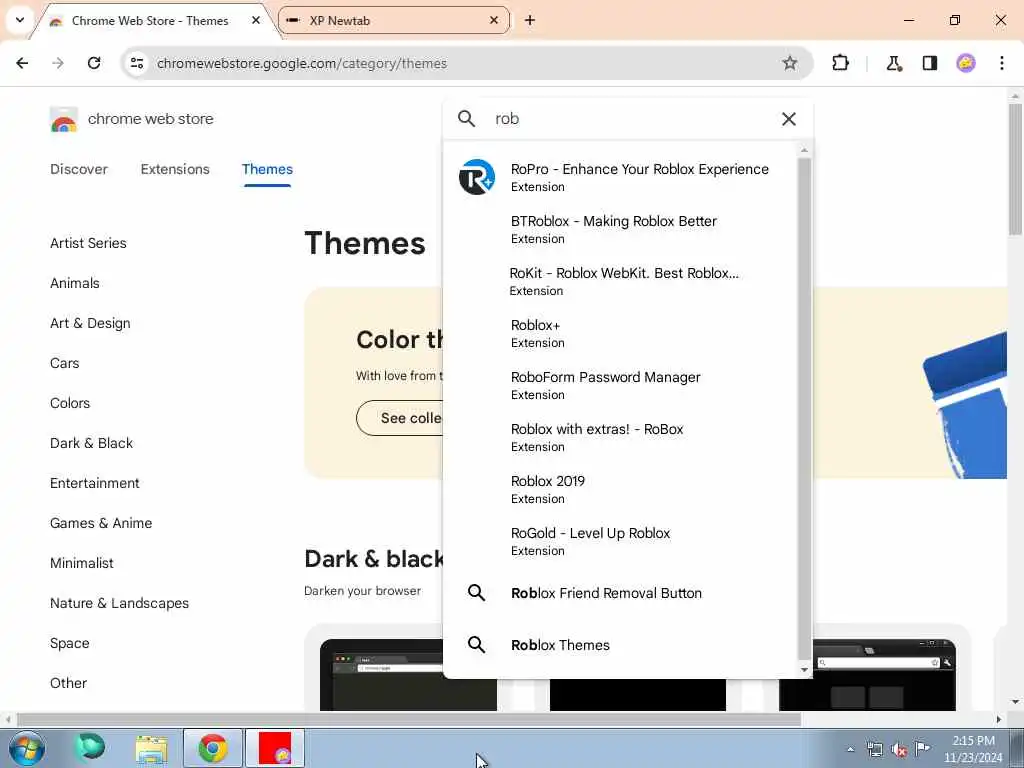Image resolution: width=1024 pixels, height=768 pixels.
Task: Close the XP Newtab tab
Action: (x=494, y=20)
